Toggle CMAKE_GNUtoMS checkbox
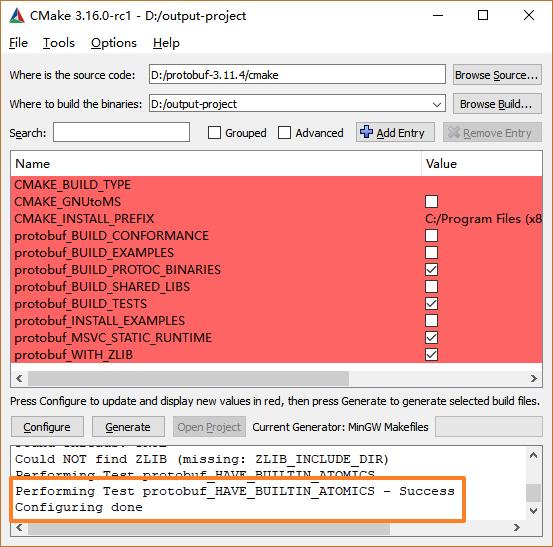Image resolution: width=553 pixels, height=547 pixels. click(x=431, y=202)
